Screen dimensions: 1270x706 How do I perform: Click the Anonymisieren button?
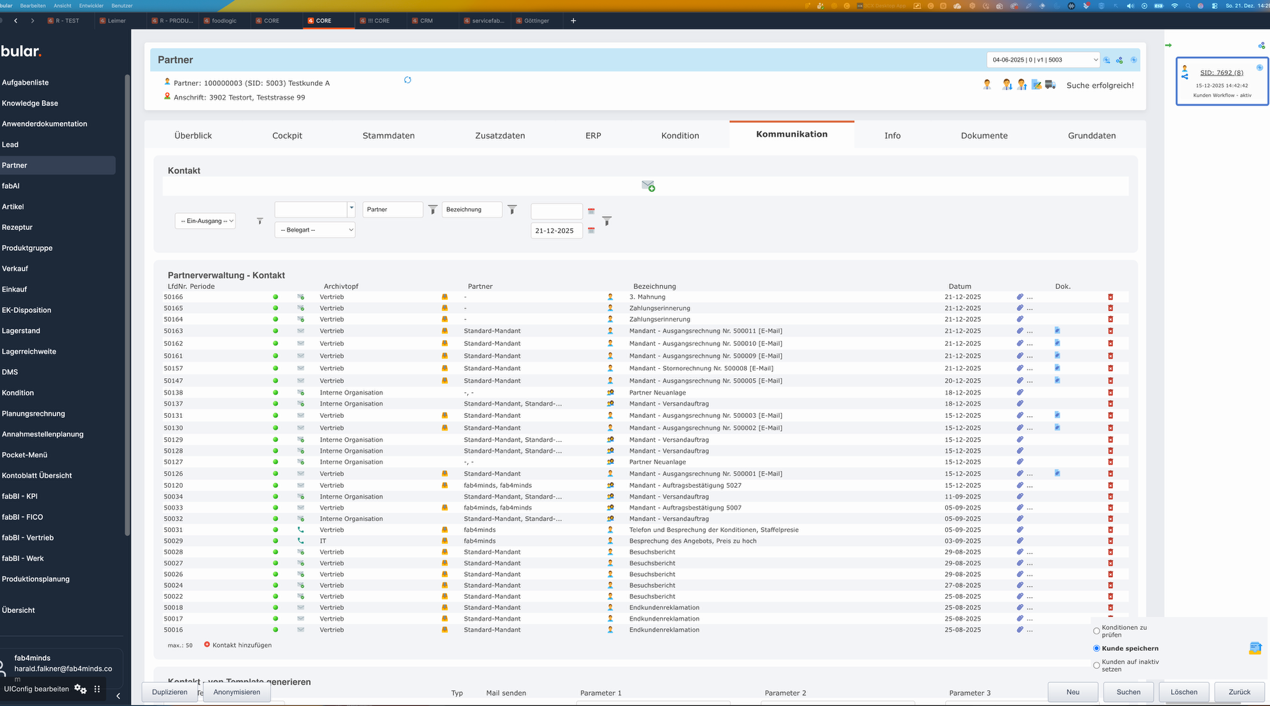tap(237, 692)
